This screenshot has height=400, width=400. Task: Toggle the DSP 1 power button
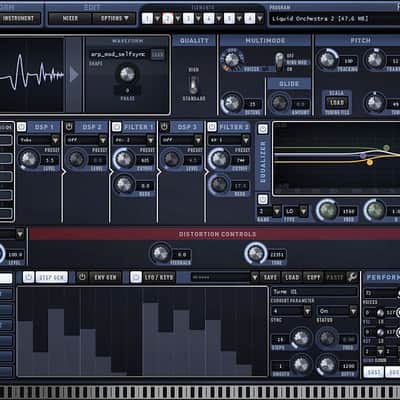21,127
